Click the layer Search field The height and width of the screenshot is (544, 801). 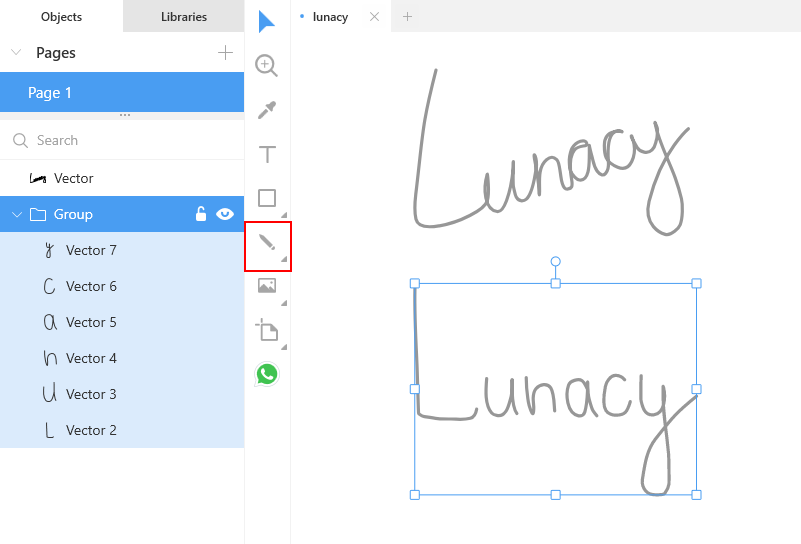tap(122, 140)
